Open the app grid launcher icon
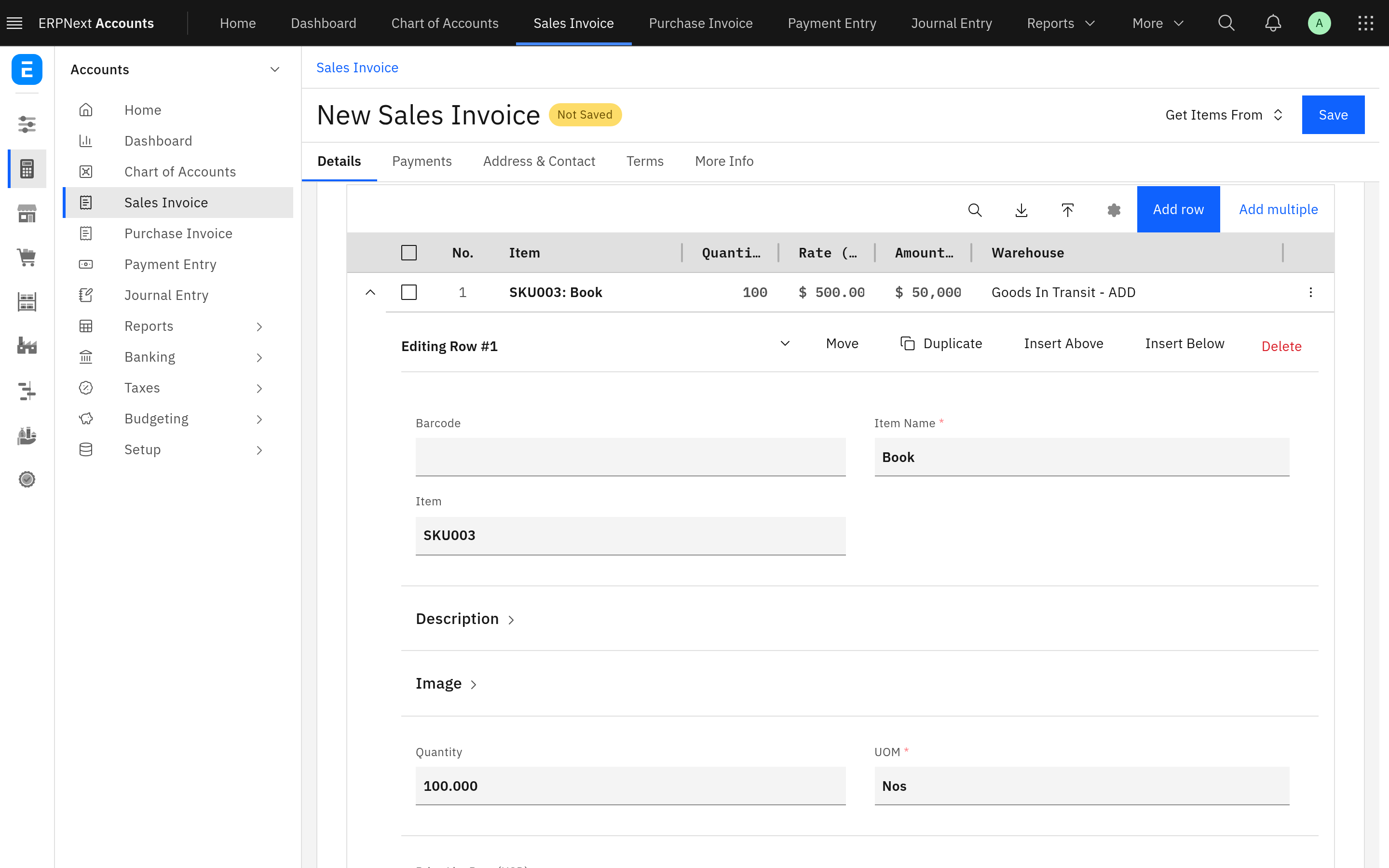 click(1365, 23)
